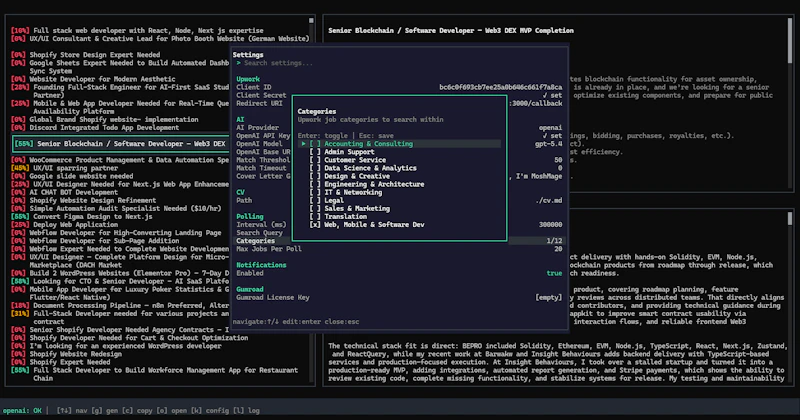Select job 'Discord Integrated Todo App Development'
The width and height of the screenshot is (800, 420).
coord(95,128)
